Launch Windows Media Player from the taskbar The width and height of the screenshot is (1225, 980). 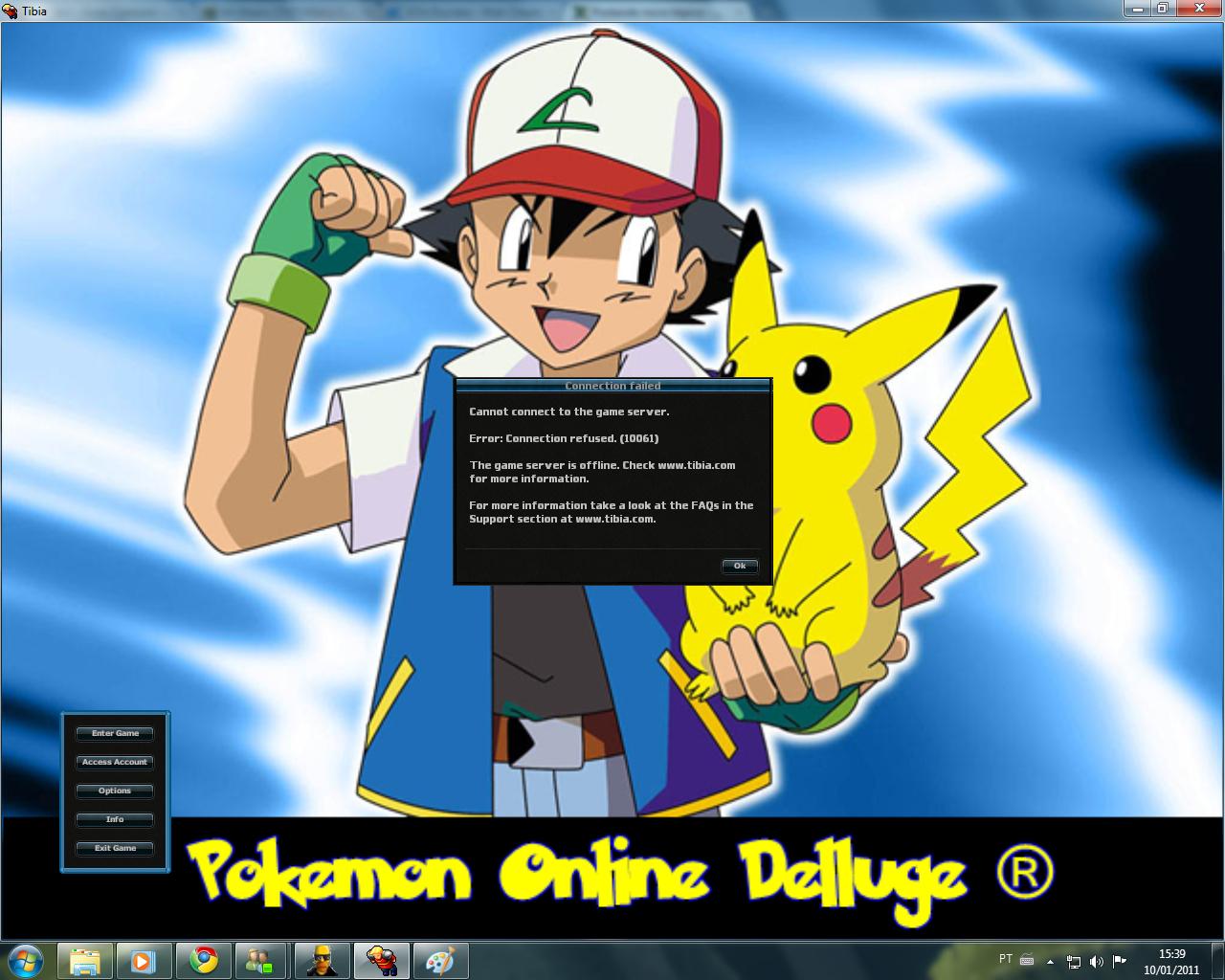click(x=144, y=961)
